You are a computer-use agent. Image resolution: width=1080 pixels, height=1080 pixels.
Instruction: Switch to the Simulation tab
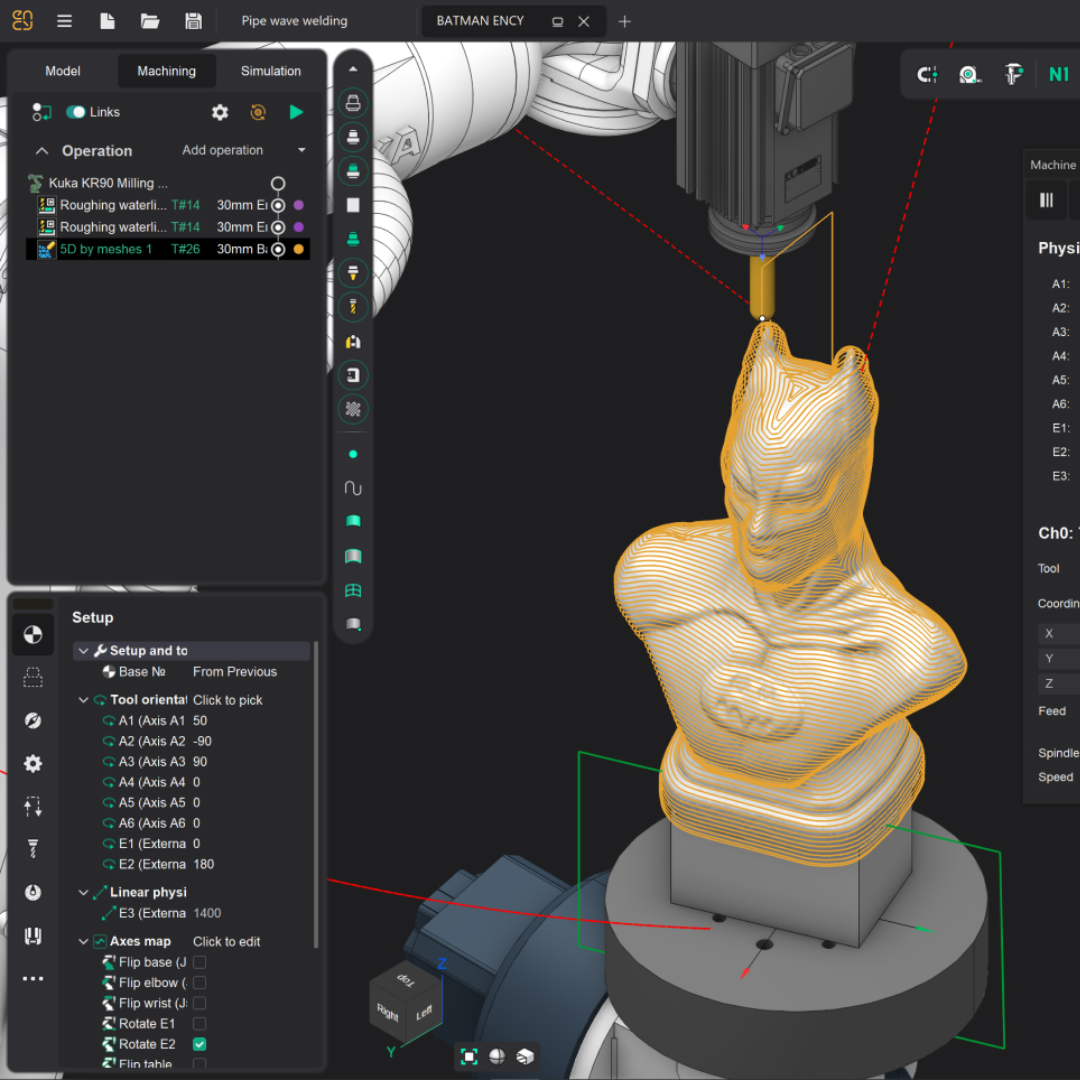pos(270,71)
